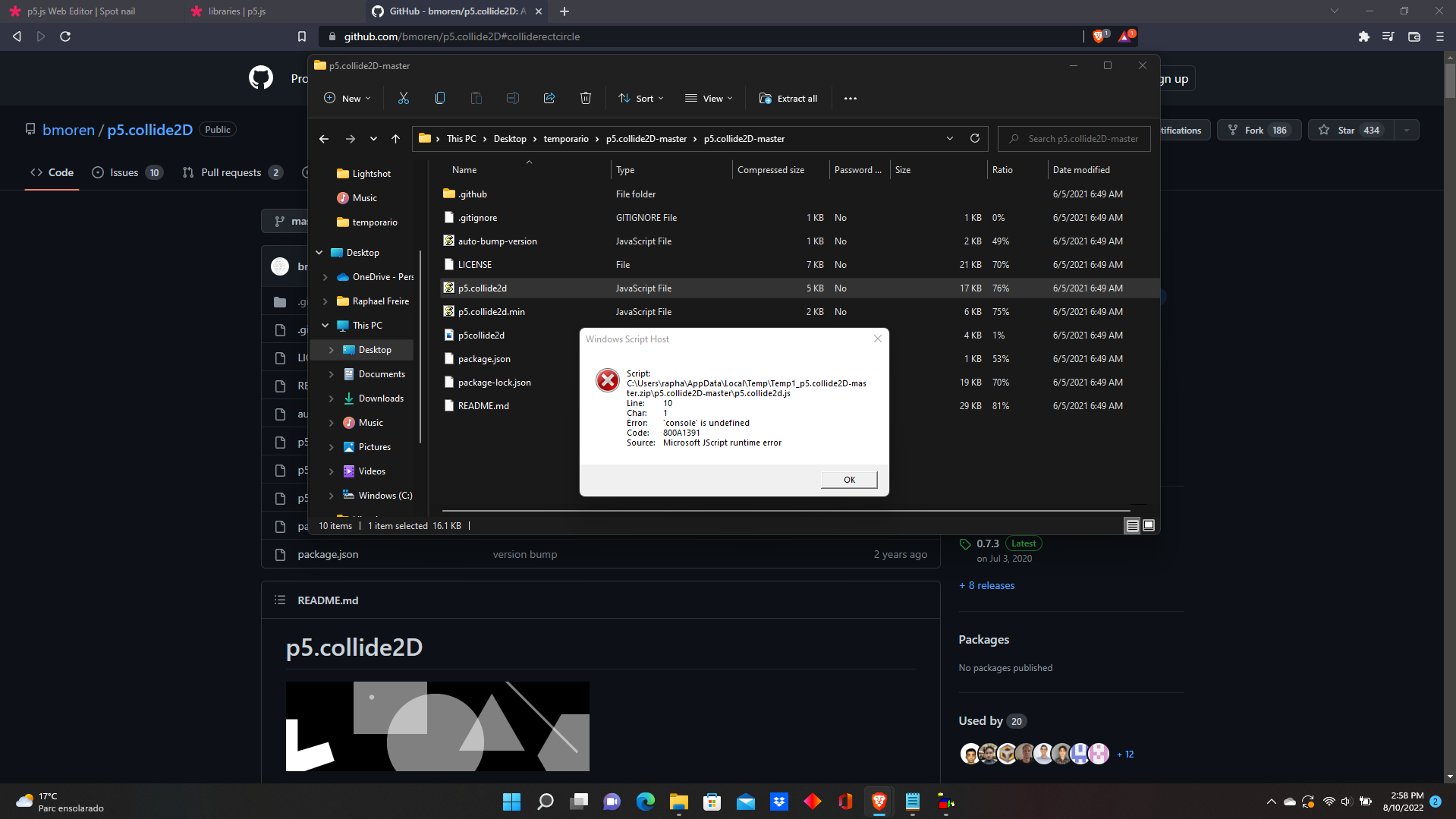Click the Extract all button

pos(788,98)
